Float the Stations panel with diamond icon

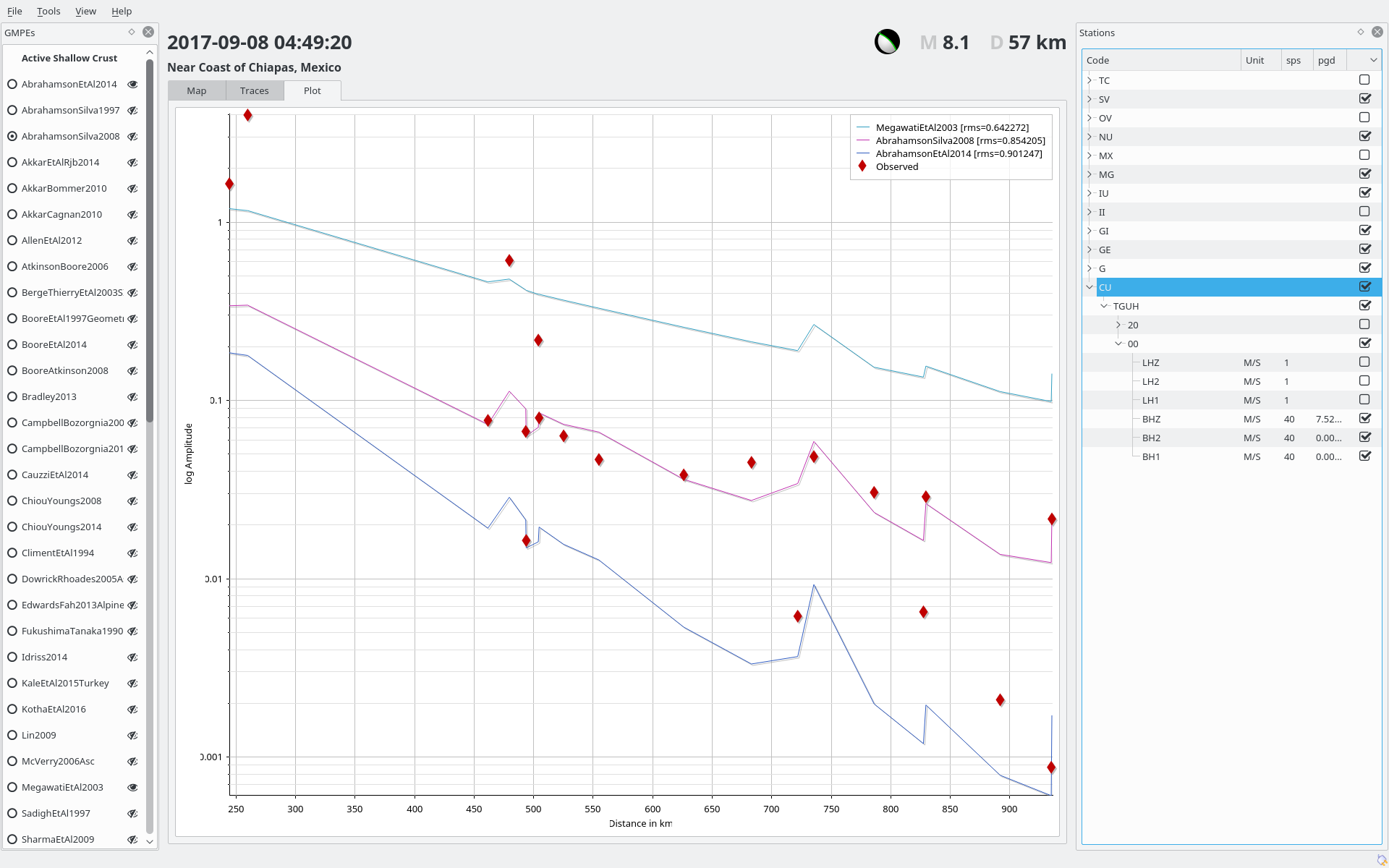pyautogui.click(x=1361, y=32)
